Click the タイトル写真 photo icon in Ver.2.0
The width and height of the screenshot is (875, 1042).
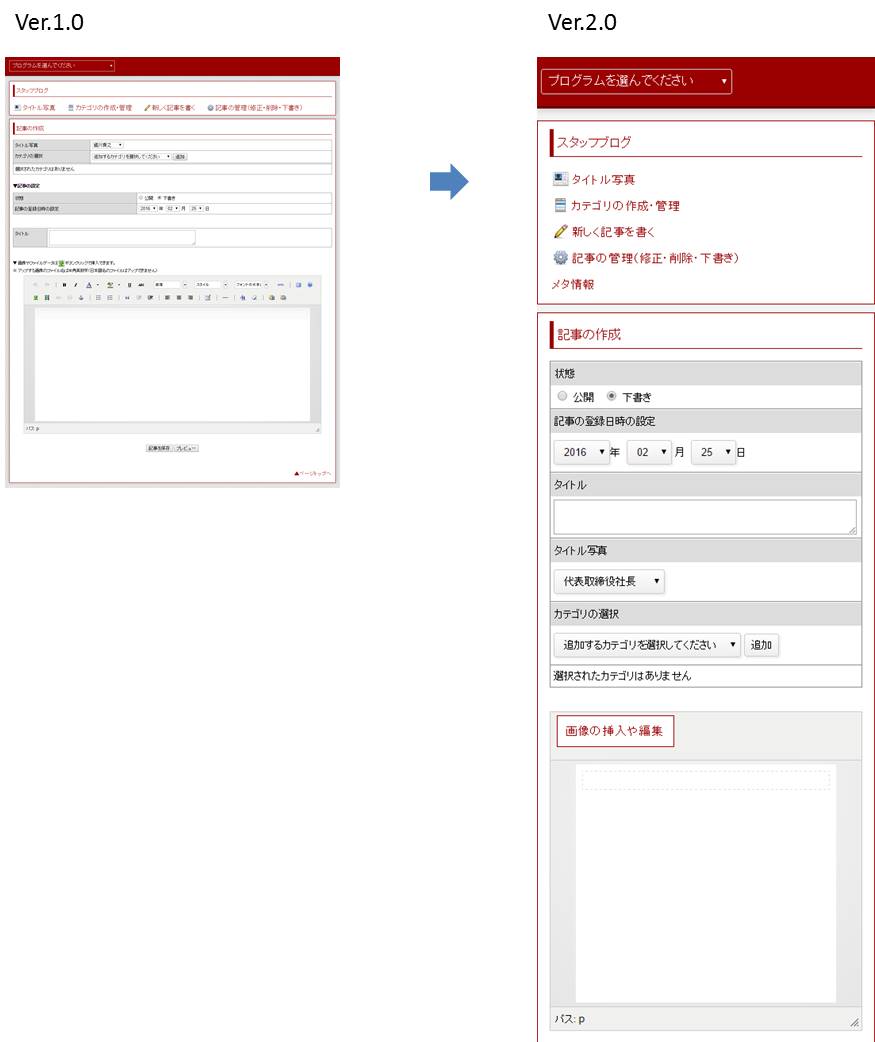click(560, 179)
